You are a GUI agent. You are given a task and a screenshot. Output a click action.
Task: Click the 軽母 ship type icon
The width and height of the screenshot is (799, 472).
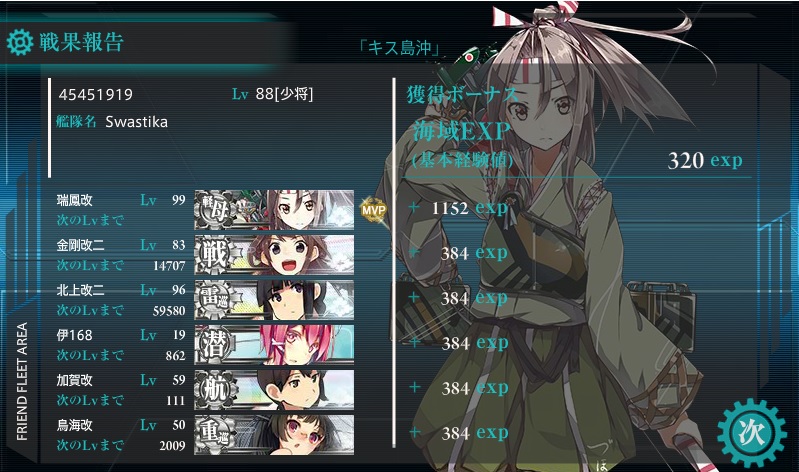215,210
